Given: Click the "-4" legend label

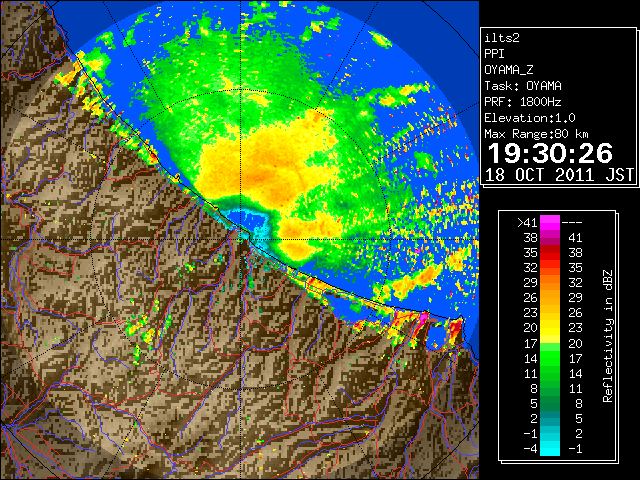Looking at the screenshot, I should pos(530,449).
